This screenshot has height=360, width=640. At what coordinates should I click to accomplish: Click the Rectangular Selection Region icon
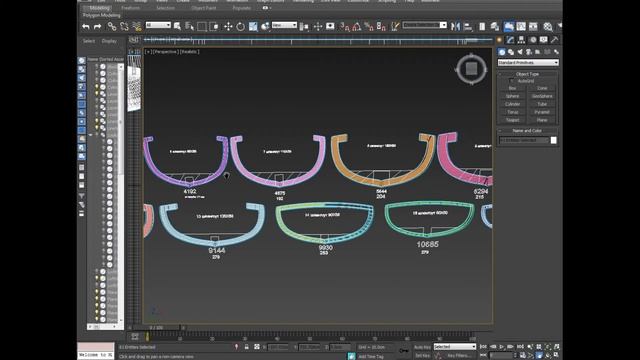202,27
